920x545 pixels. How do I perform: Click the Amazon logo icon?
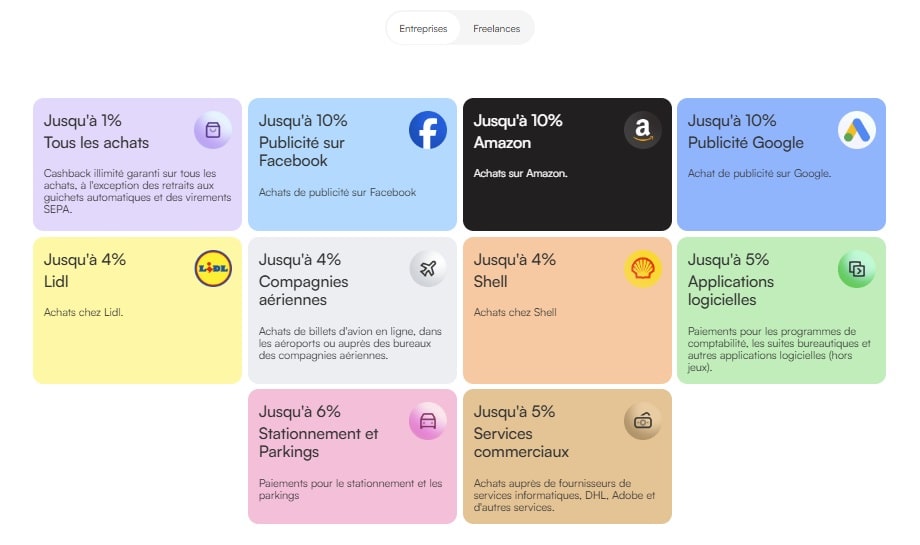point(643,130)
